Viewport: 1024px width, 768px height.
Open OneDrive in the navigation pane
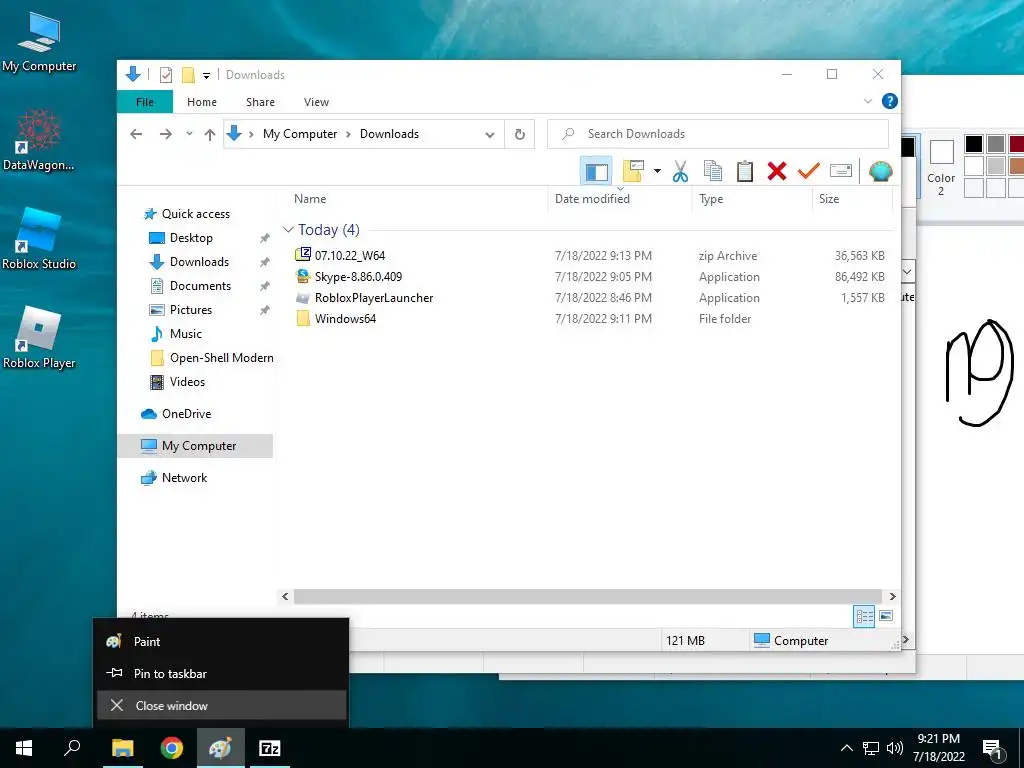tap(186, 413)
